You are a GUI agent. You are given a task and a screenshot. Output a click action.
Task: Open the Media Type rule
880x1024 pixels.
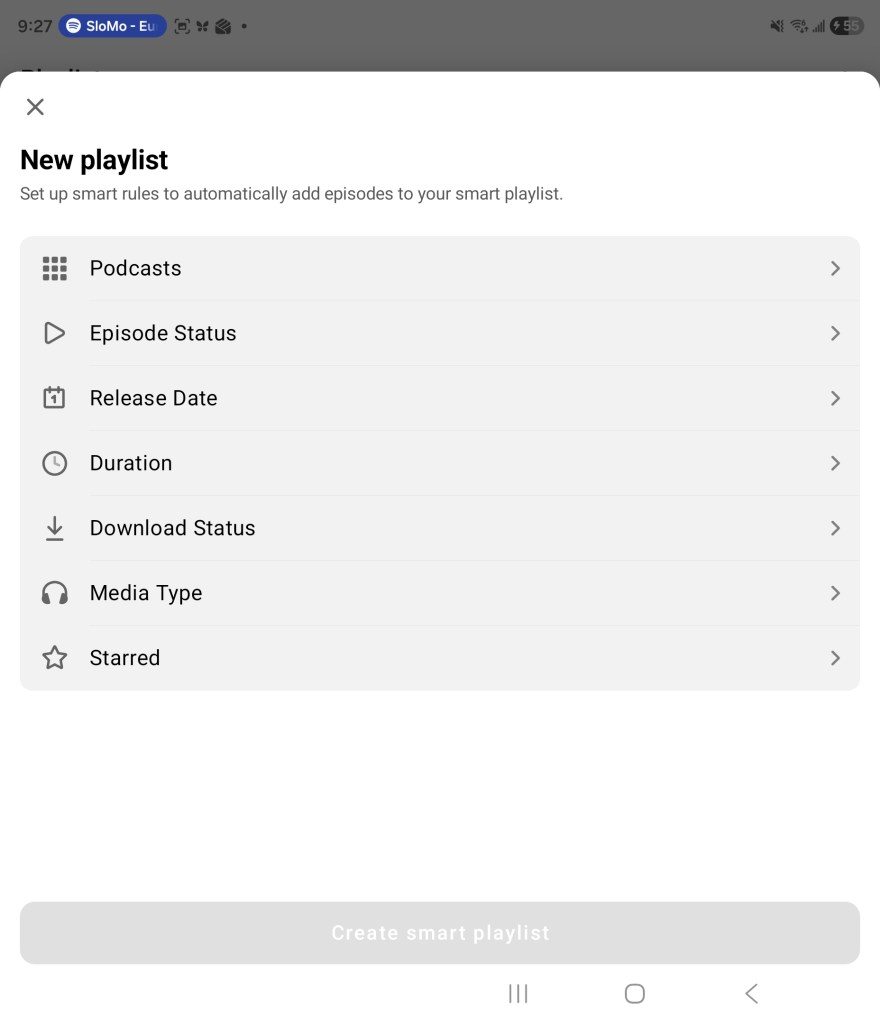[x=835, y=593]
